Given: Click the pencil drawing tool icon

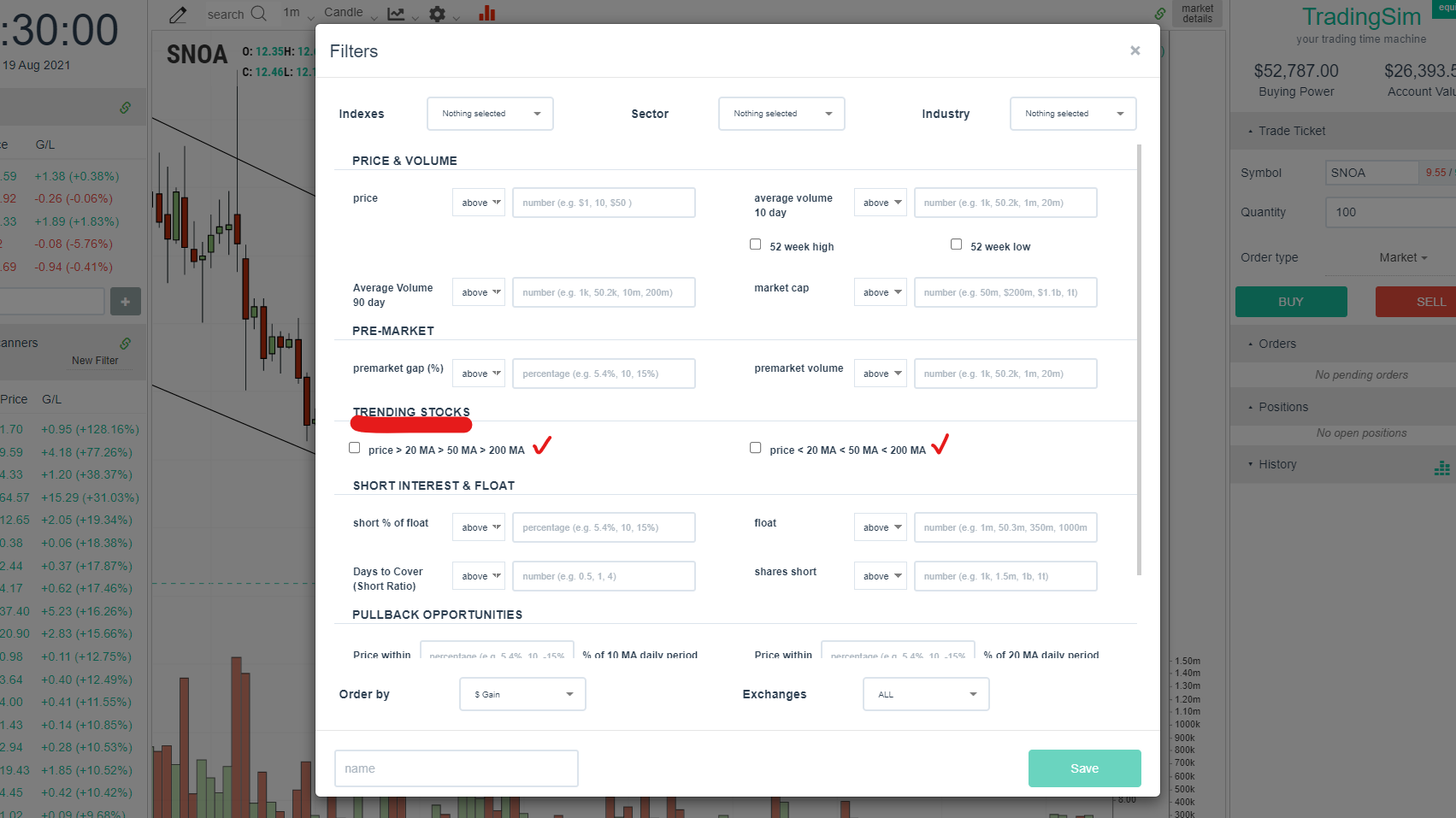Looking at the screenshot, I should pyautogui.click(x=178, y=15).
